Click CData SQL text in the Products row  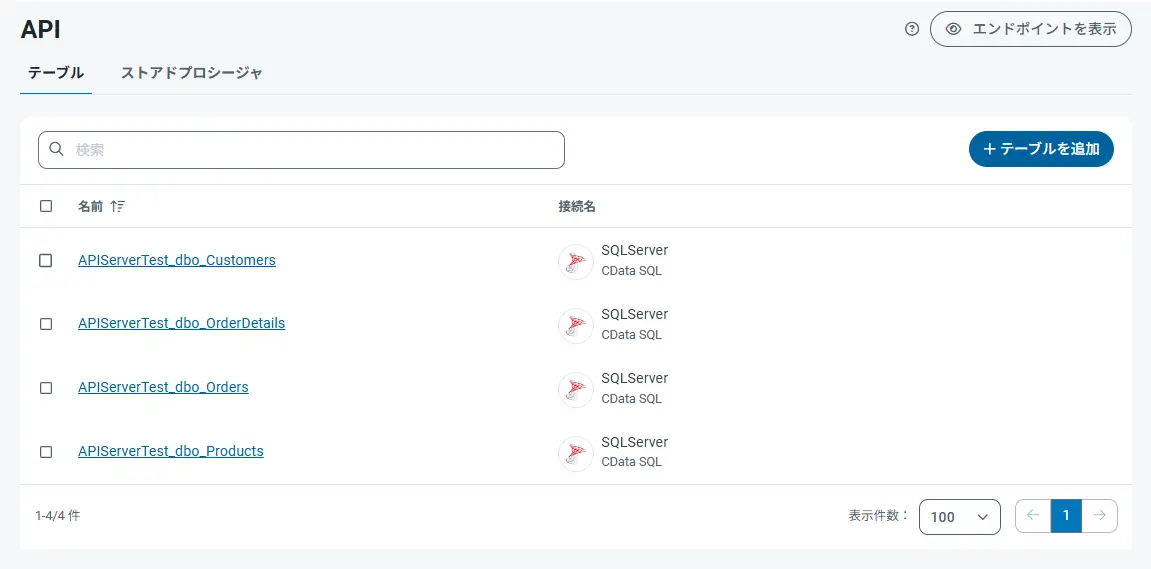(631, 463)
